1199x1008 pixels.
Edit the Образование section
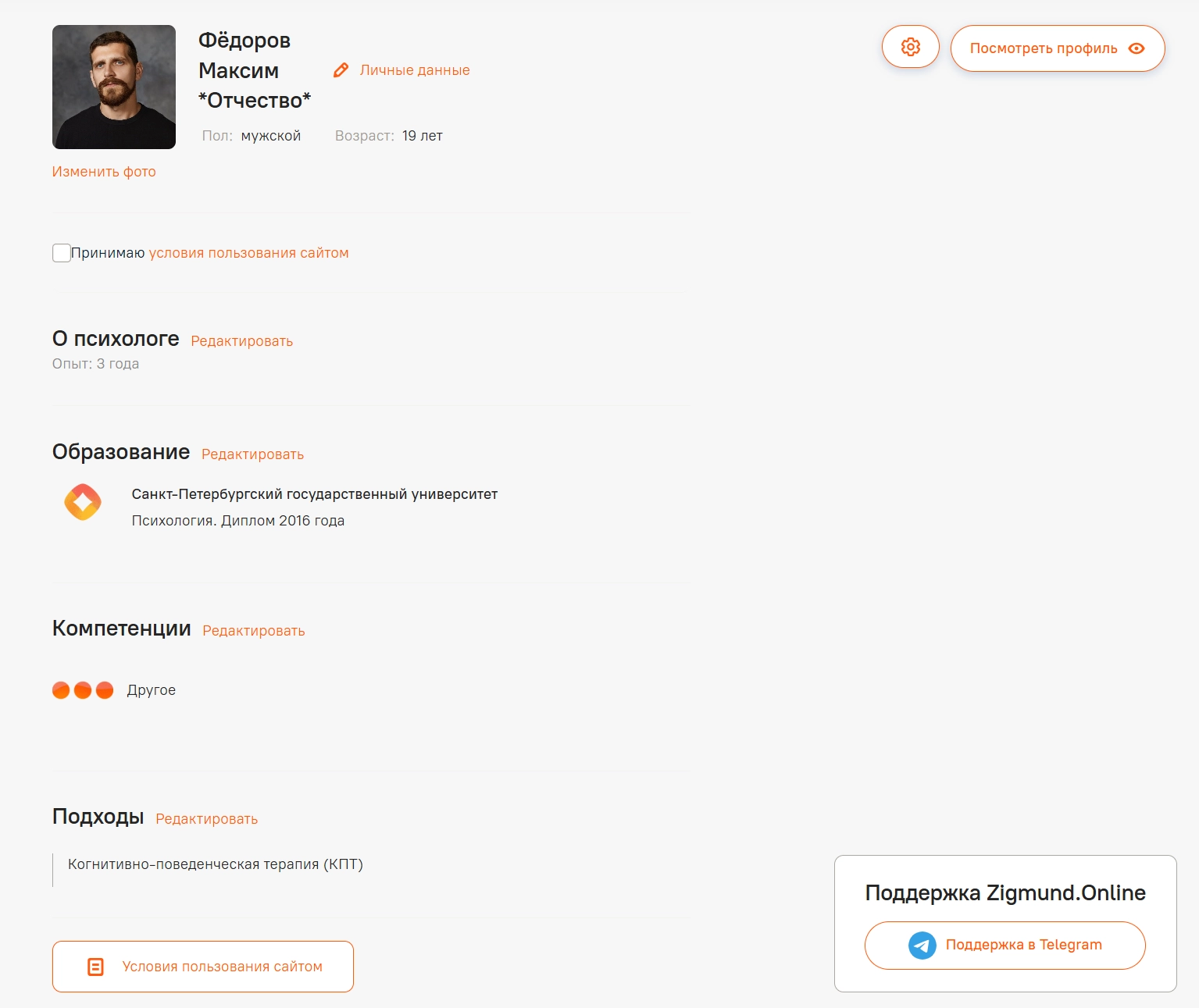tap(252, 454)
